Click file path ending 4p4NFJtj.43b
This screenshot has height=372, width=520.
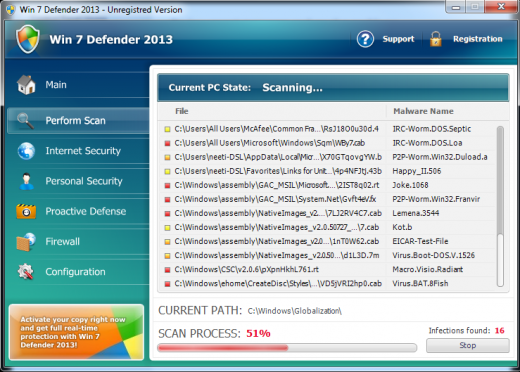[278, 171]
